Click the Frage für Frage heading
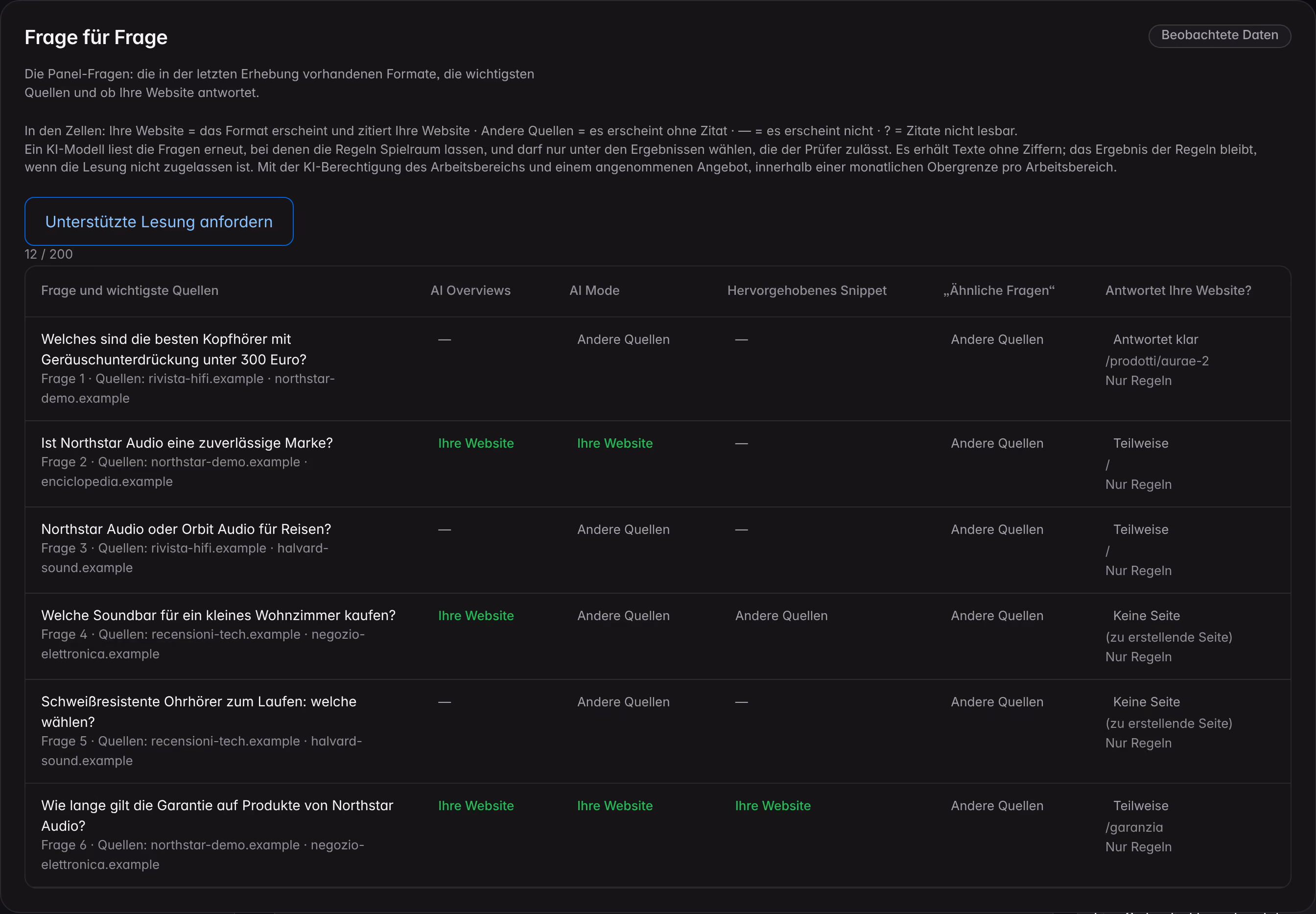The image size is (1316, 914). (95, 37)
